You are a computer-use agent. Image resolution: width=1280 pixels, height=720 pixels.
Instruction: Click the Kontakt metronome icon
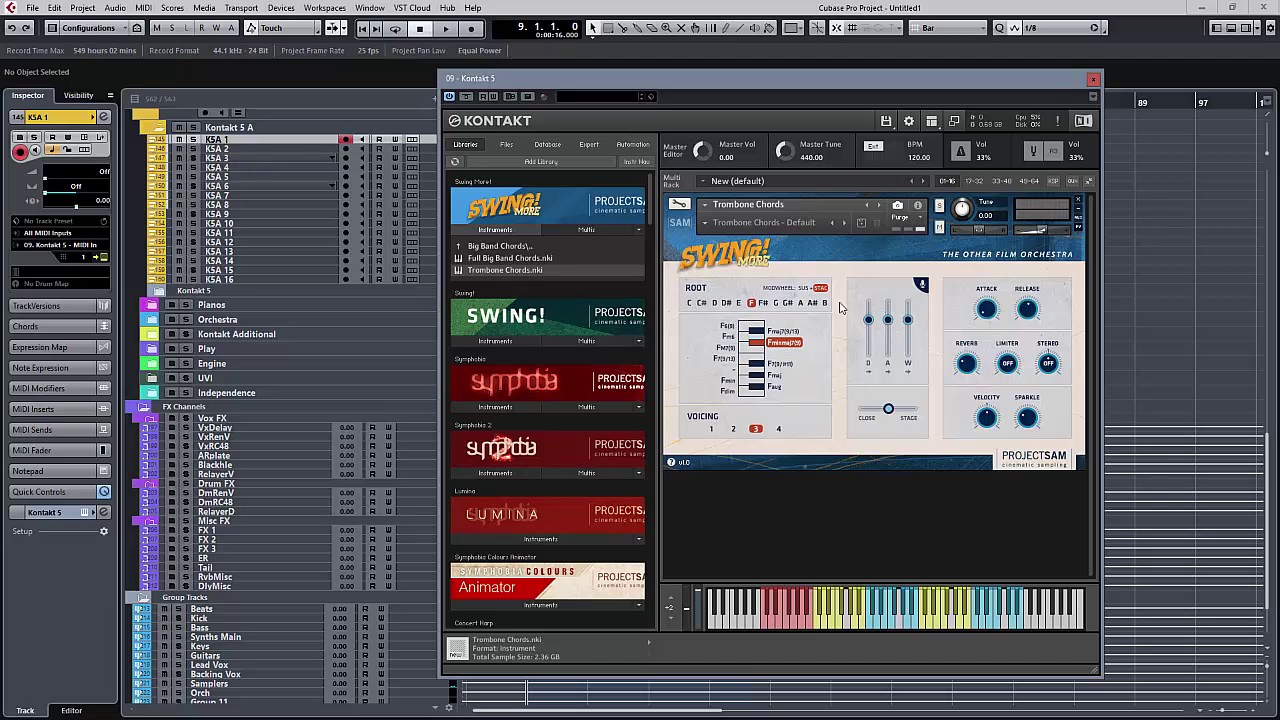pyautogui.click(x=960, y=151)
